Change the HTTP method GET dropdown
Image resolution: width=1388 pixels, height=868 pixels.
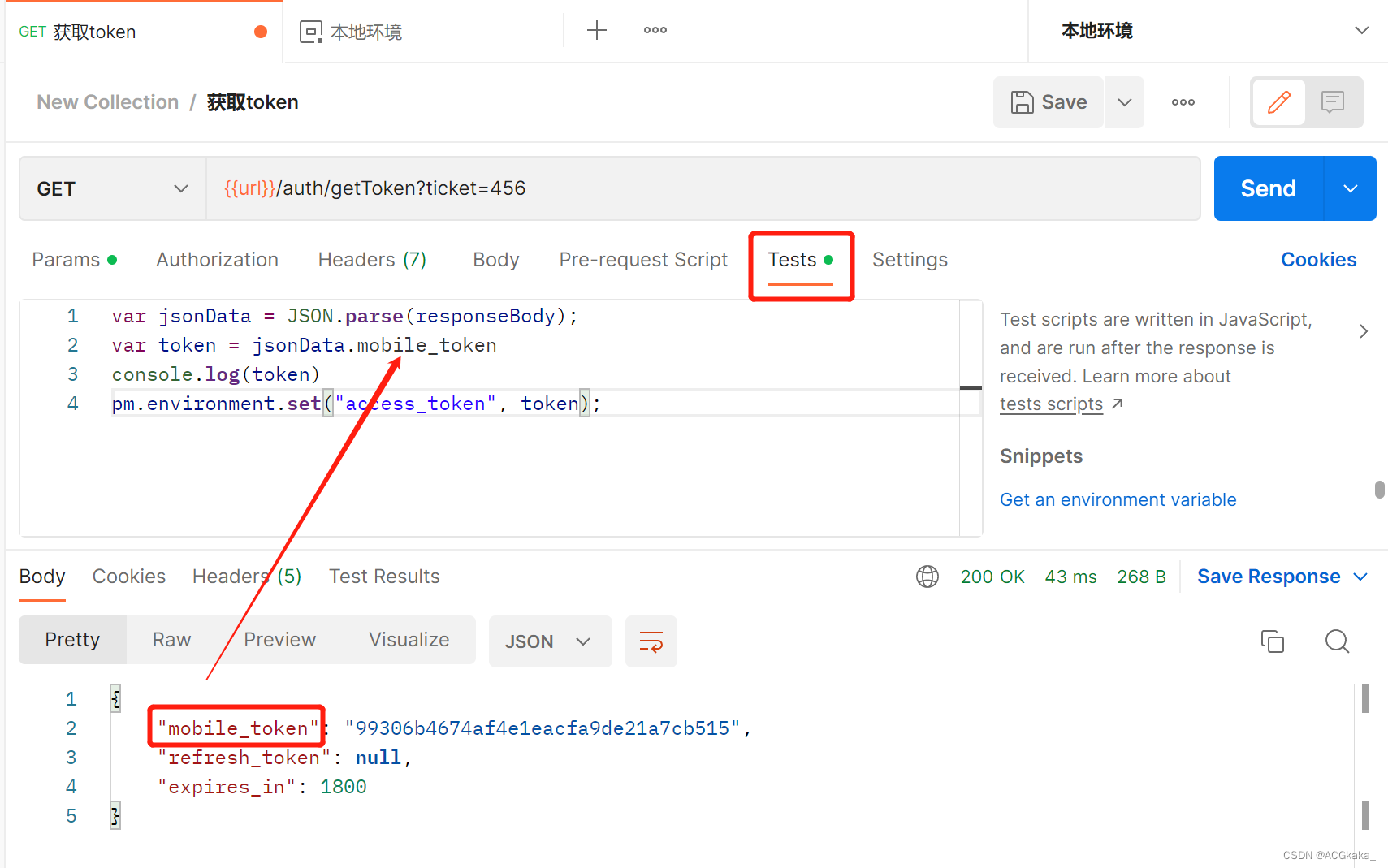pos(113,188)
